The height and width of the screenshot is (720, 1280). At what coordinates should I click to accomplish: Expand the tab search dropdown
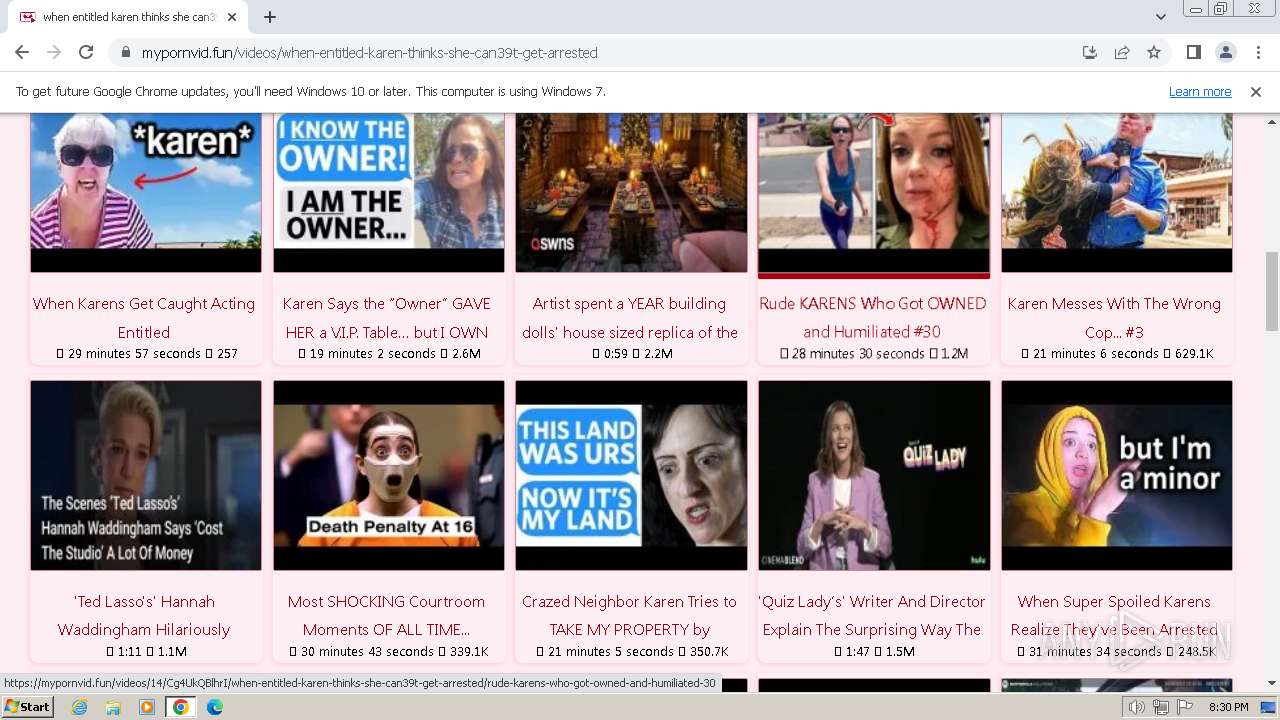click(1160, 17)
